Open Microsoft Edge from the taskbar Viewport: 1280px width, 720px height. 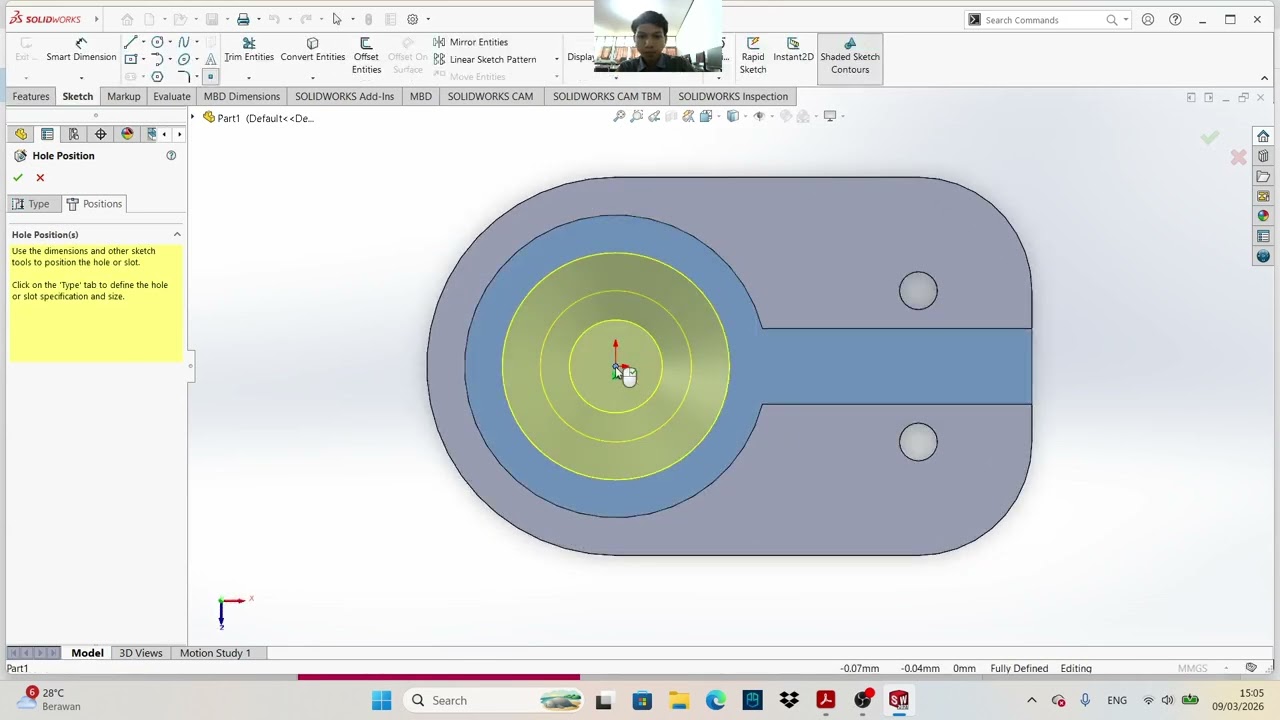[x=715, y=700]
